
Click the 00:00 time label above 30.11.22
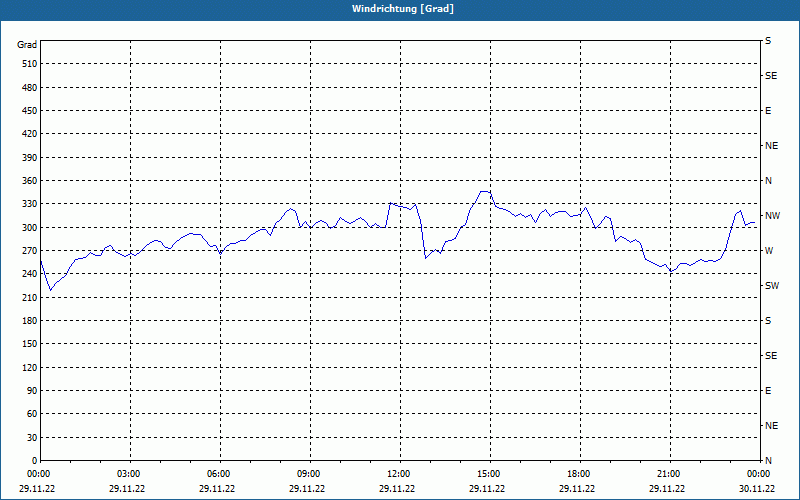coord(758,474)
